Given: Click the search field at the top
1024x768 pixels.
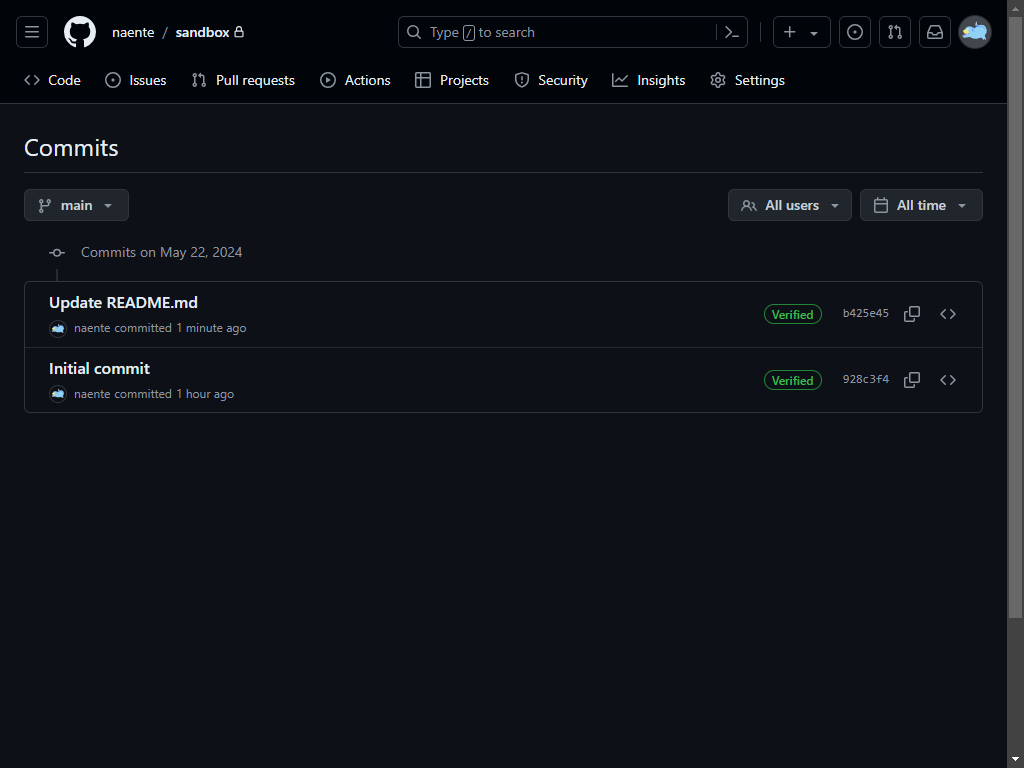Looking at the screenshot, I should [560, 32].
